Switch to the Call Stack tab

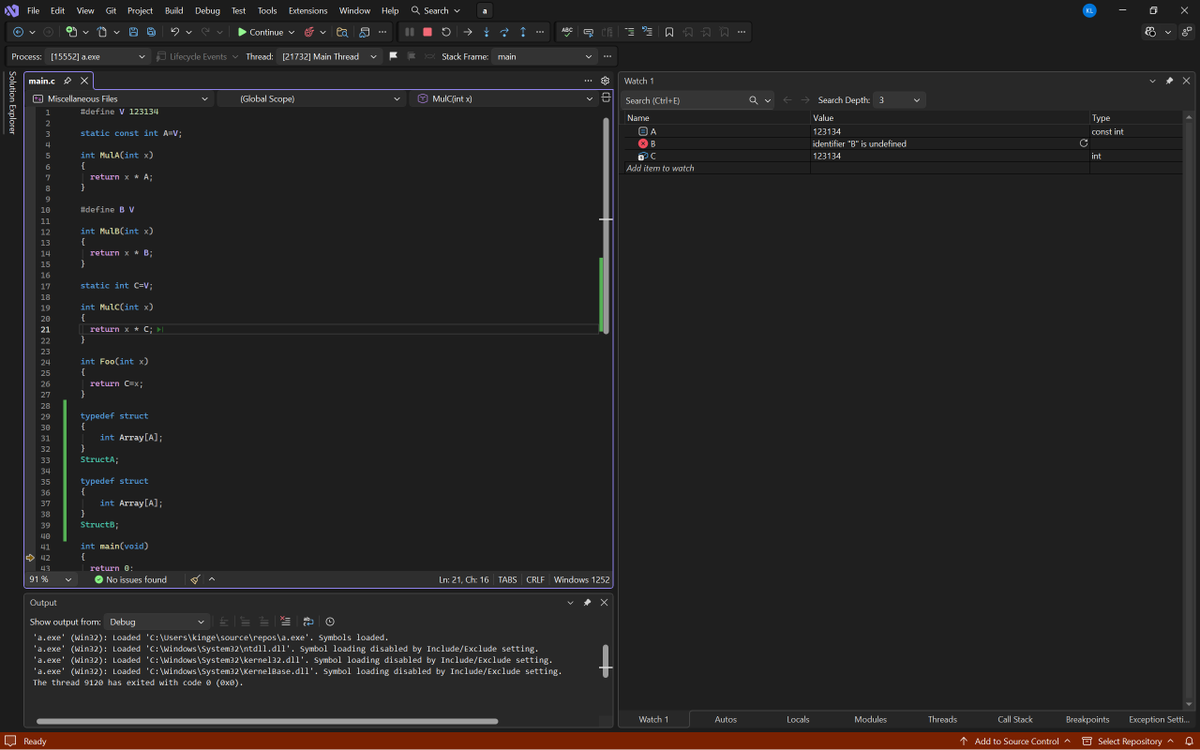pyautogui.click(x=1015, y=719)
